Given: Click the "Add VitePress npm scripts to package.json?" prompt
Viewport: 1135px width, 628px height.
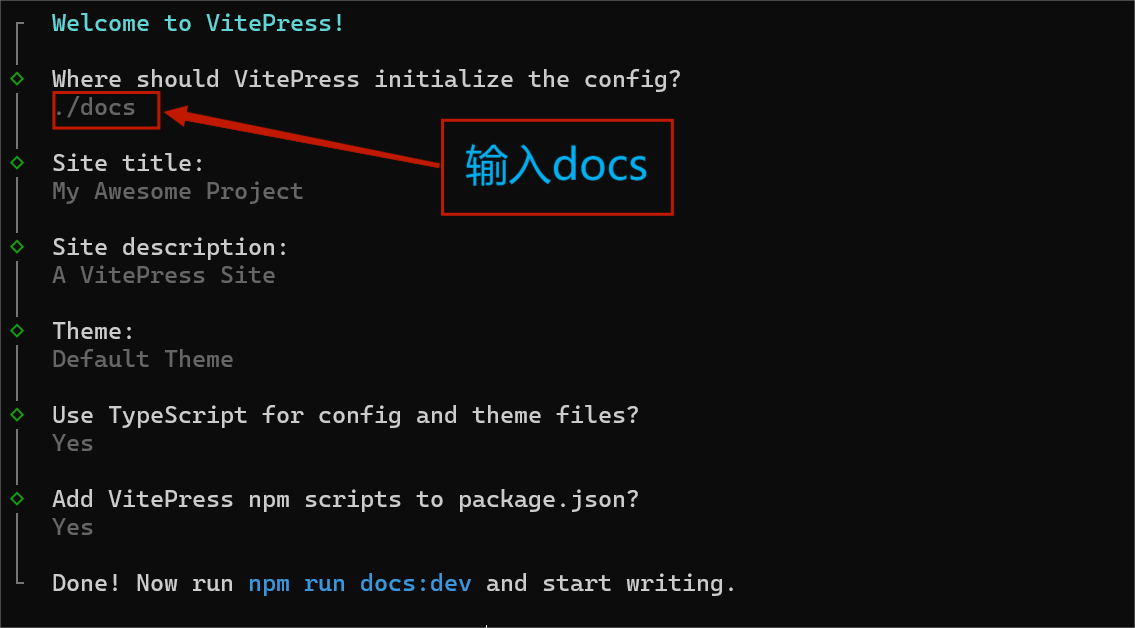Looking at the screenshot, I should coord(345,499).
